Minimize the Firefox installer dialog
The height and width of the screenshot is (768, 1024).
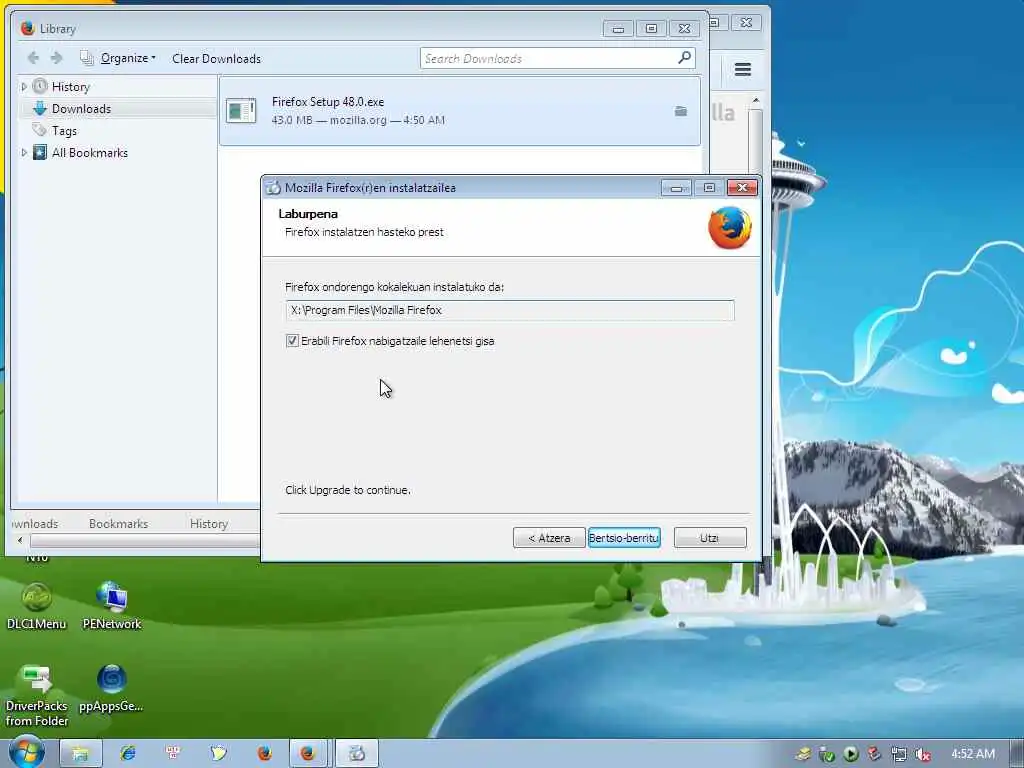[676, 188]
